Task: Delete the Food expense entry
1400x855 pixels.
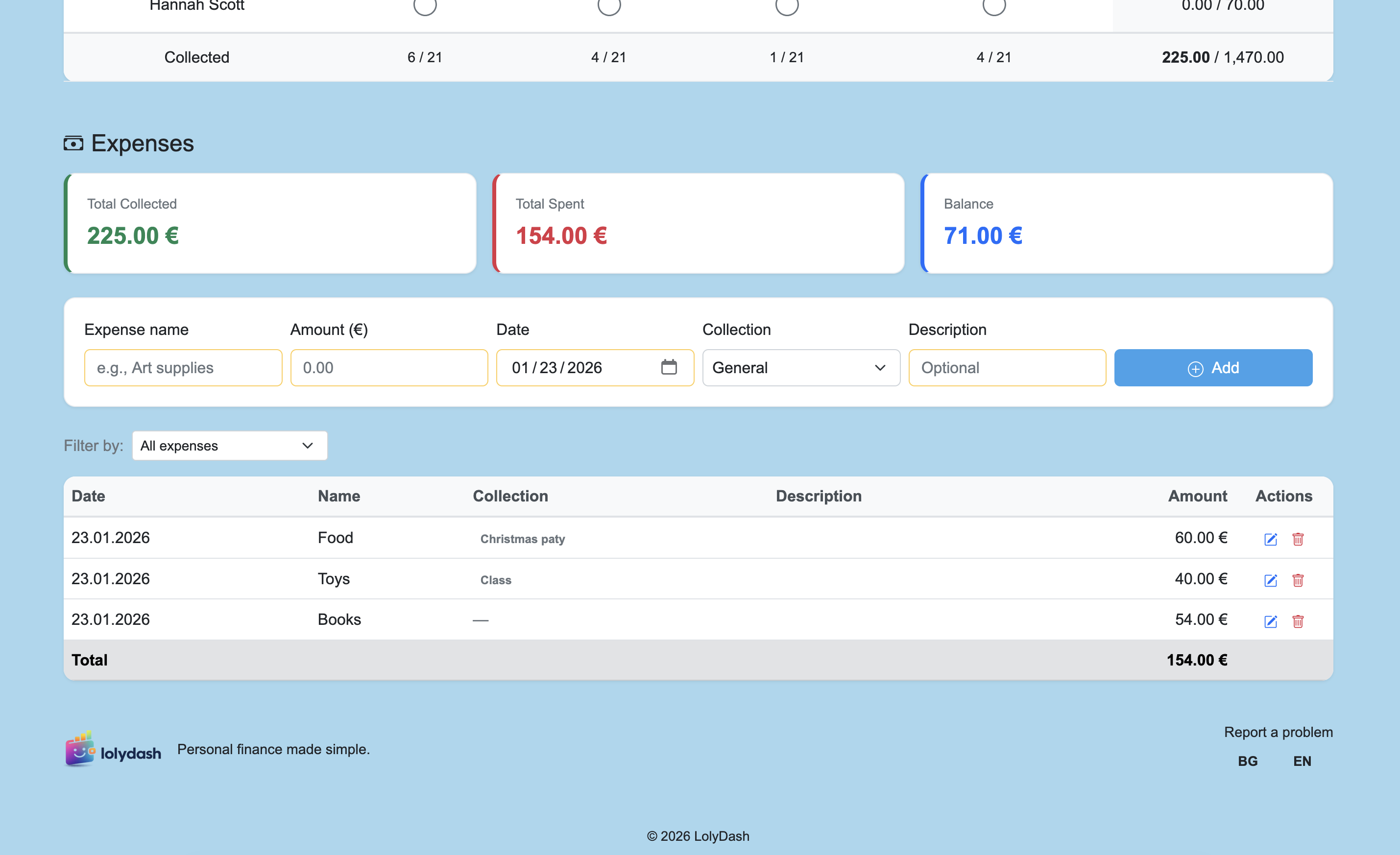Action: 1298,539
